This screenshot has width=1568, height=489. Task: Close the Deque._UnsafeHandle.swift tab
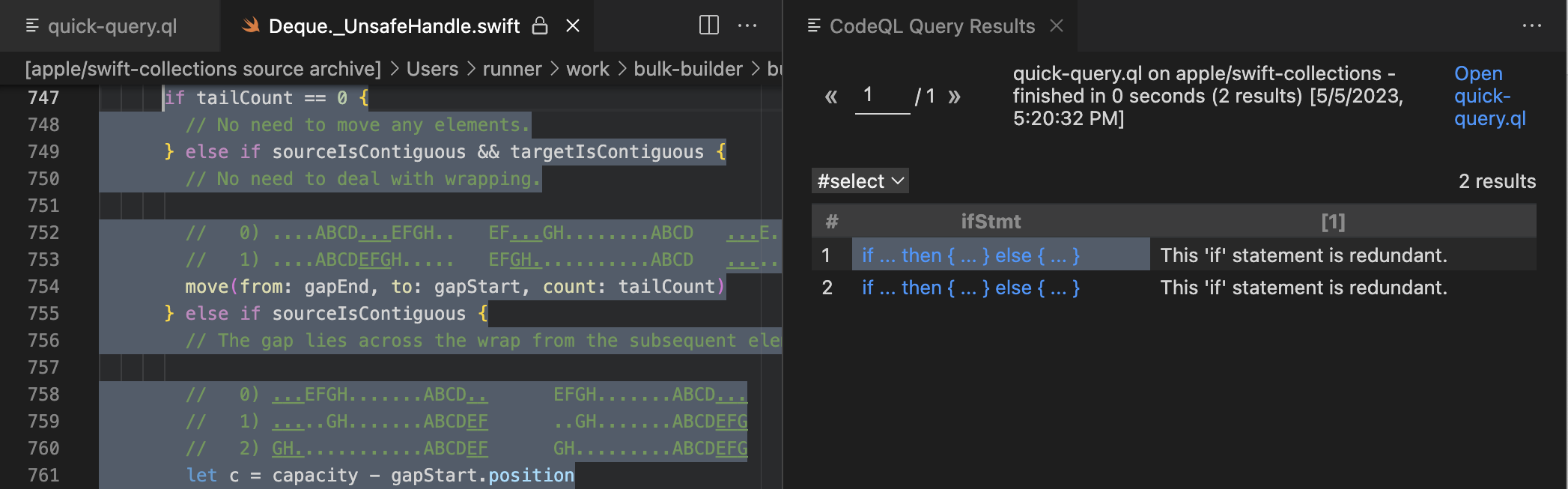tap(573, 26)
